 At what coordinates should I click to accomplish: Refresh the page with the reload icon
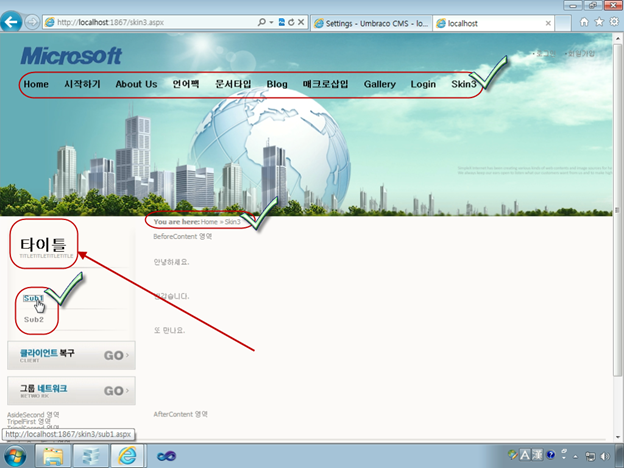coord(291,22)
